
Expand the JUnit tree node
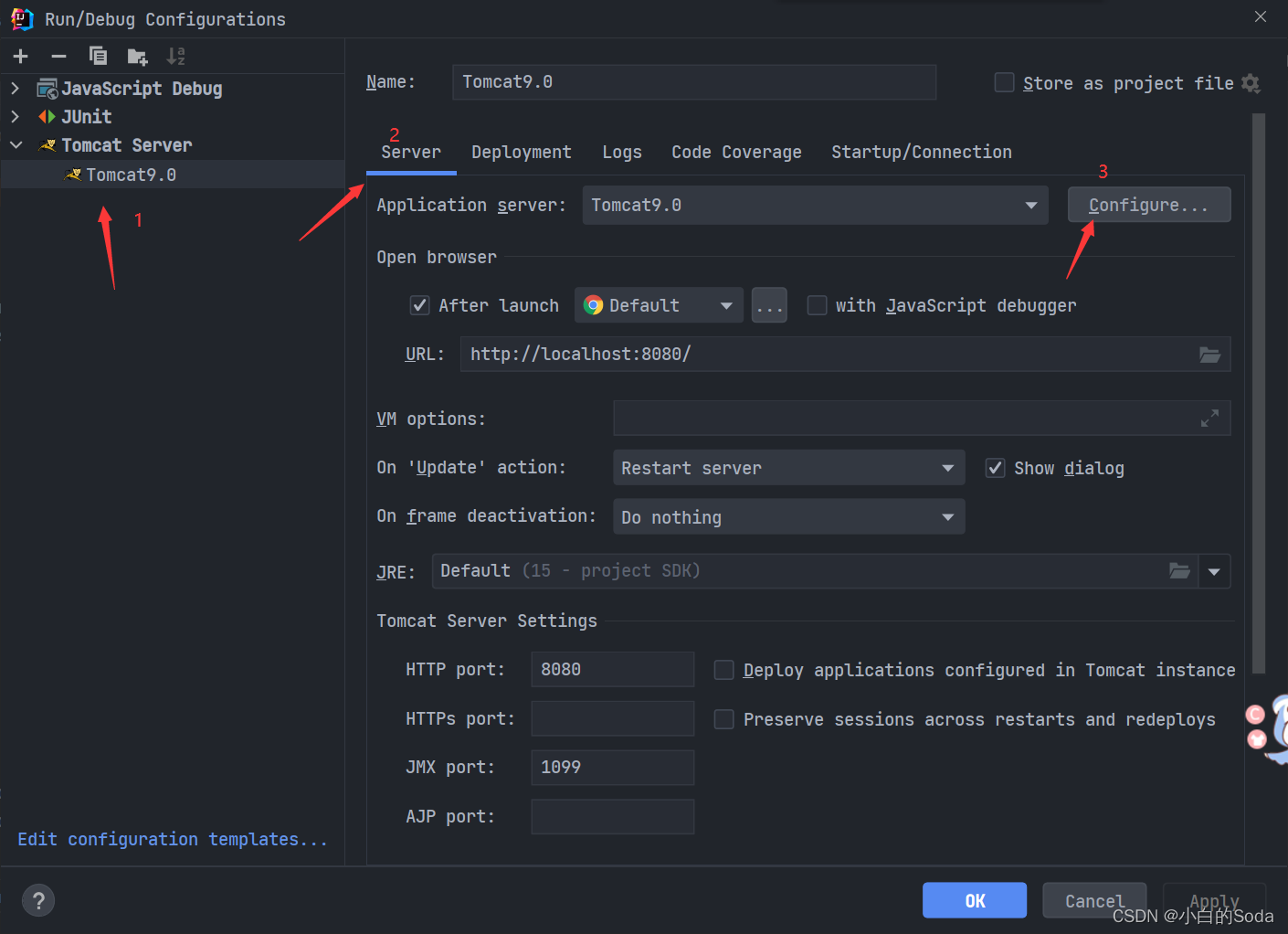pos(15,117)
